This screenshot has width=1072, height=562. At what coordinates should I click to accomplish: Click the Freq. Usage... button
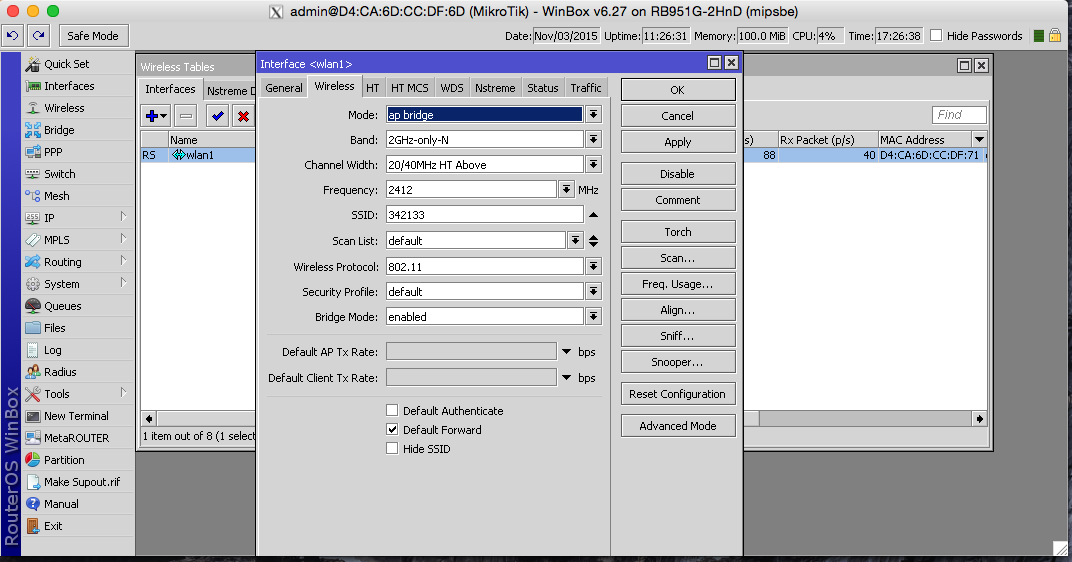678,284
